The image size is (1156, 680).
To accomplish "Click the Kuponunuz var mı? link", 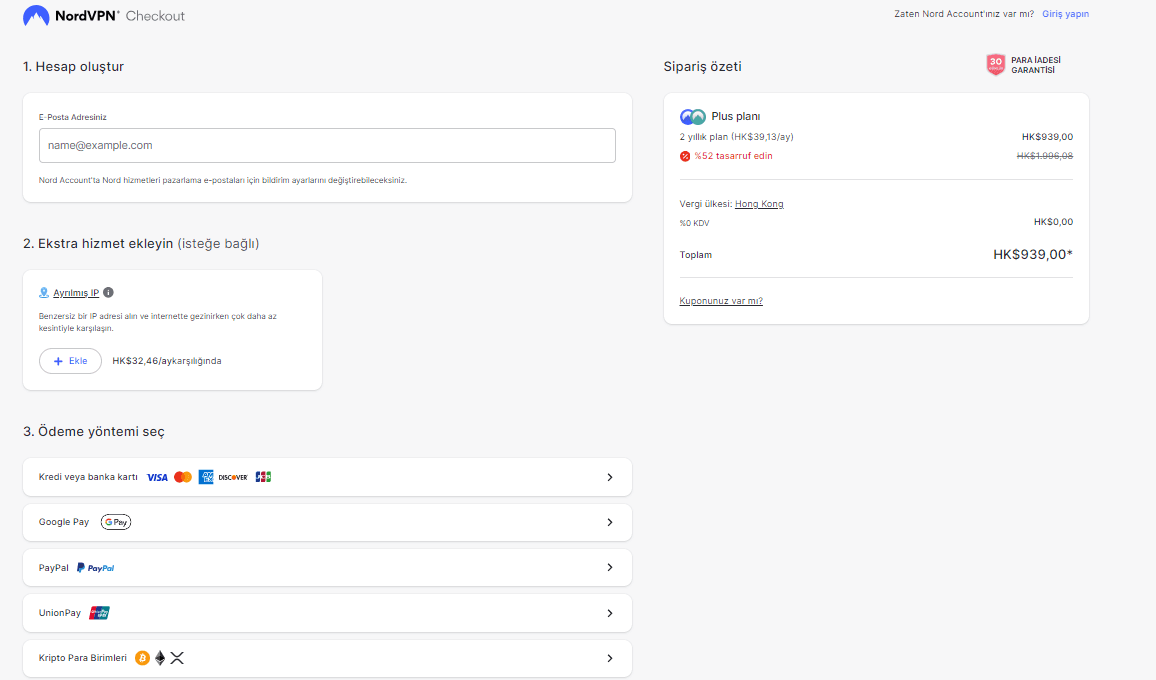I will coord(720,301).
